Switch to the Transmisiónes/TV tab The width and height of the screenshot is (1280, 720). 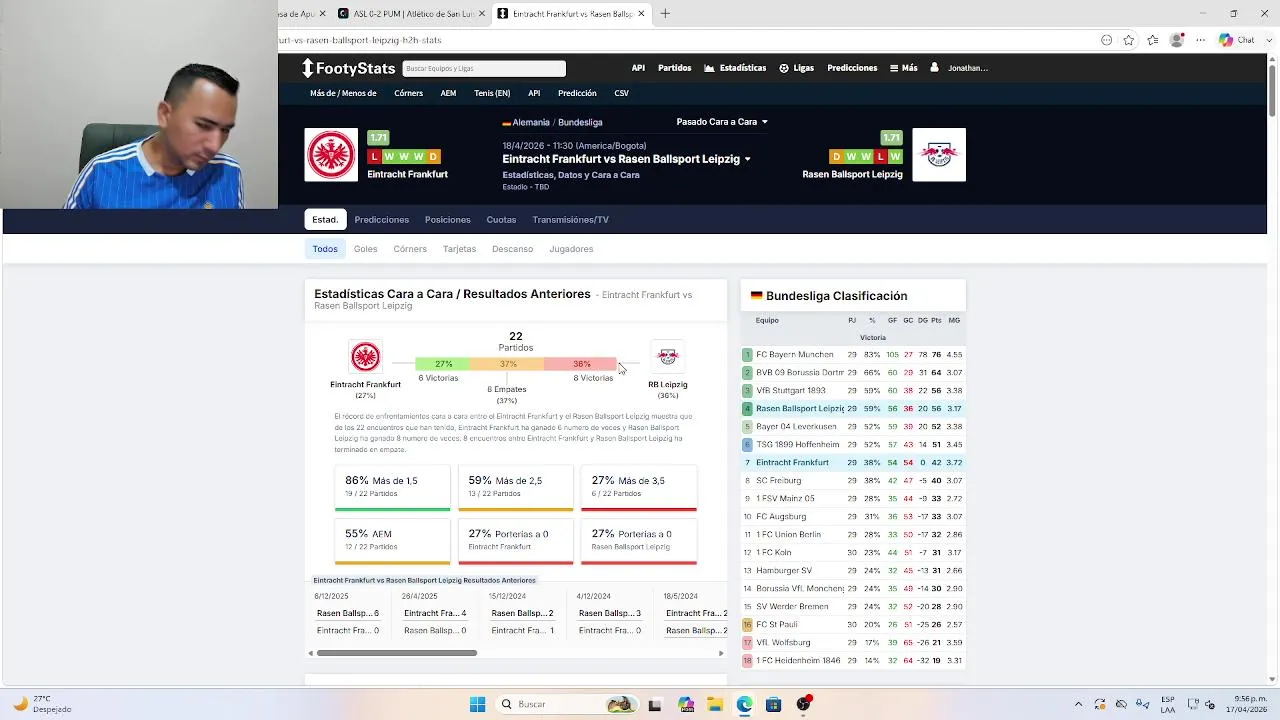(570, 220)
